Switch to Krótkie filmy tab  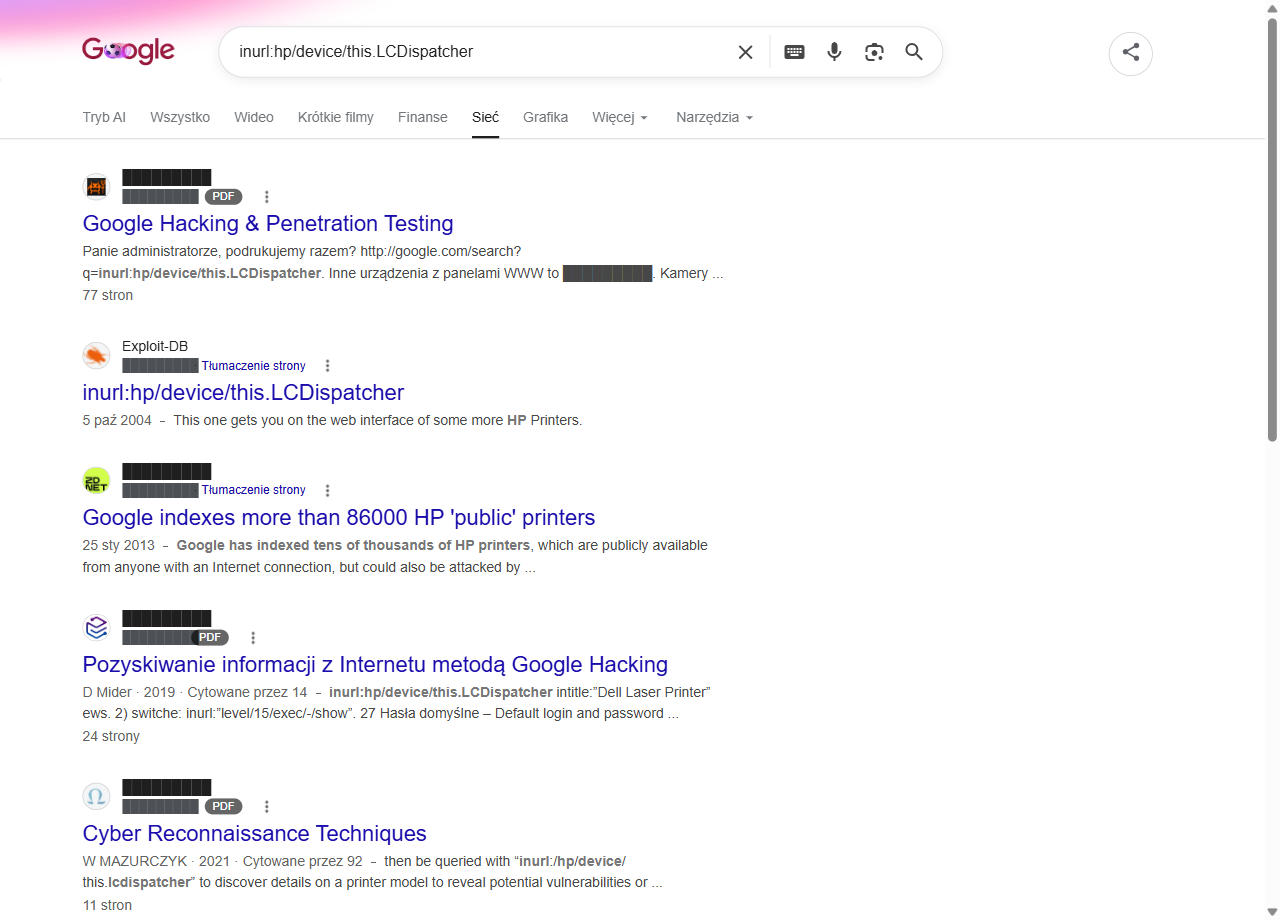(x=336, y=117)
